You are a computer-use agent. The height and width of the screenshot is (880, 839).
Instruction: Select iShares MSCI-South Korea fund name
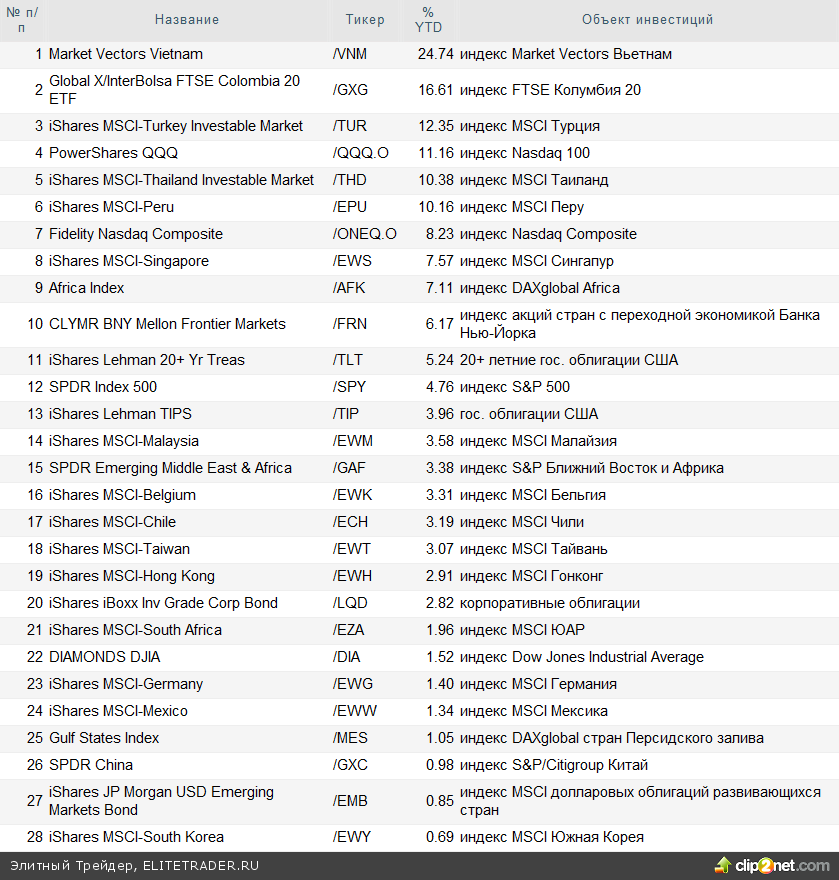(x=136, y=837)
